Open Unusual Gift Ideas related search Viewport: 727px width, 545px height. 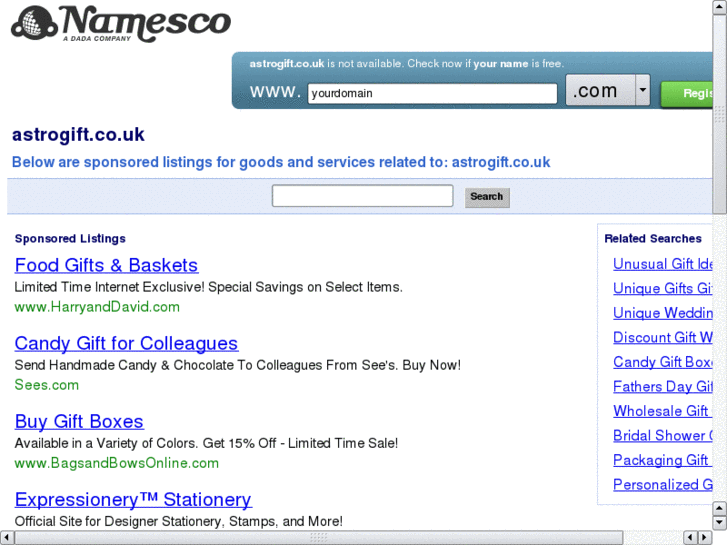[x=663, y=264]
